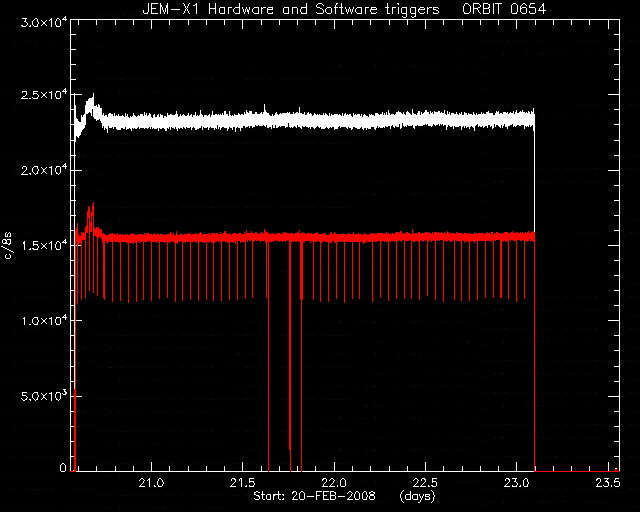
Task: Click the 'ORBIT 0654' text in title
Action: click(x=504, y=9)
